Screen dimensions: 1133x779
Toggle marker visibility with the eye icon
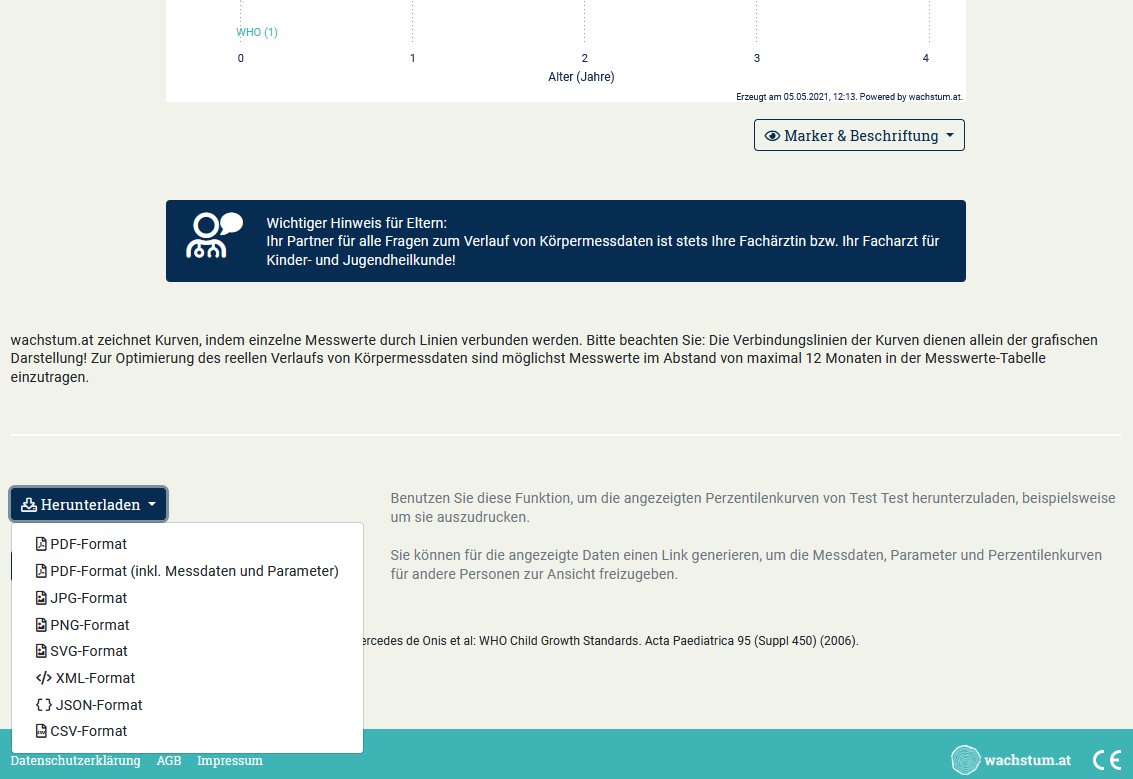pyautogui.click(x=771, y=135)
